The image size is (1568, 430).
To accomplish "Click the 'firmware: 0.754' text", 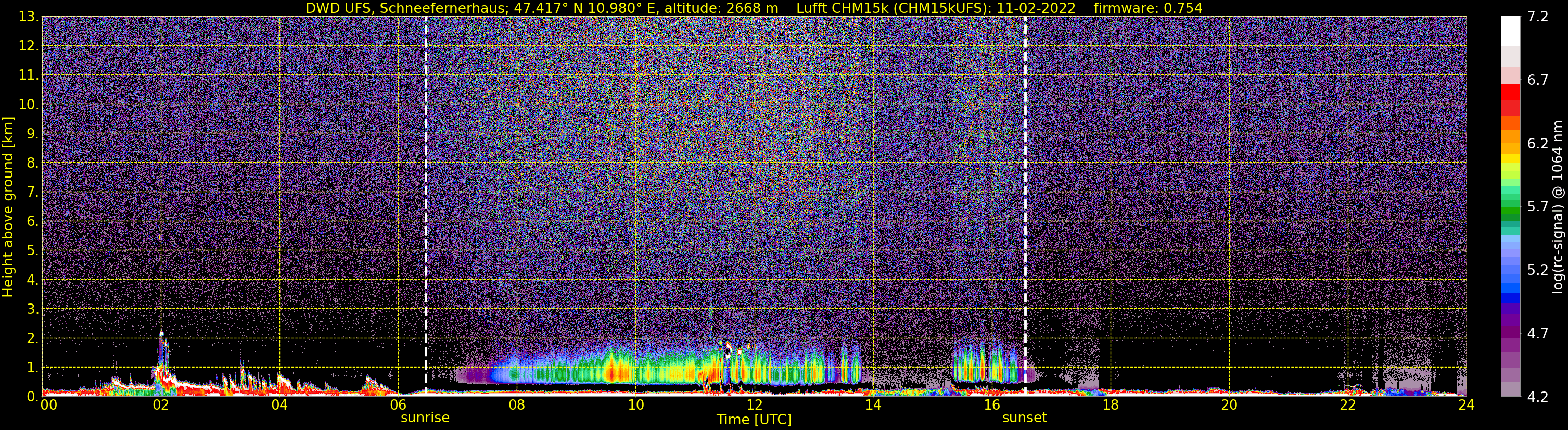I will (1148, 8).
